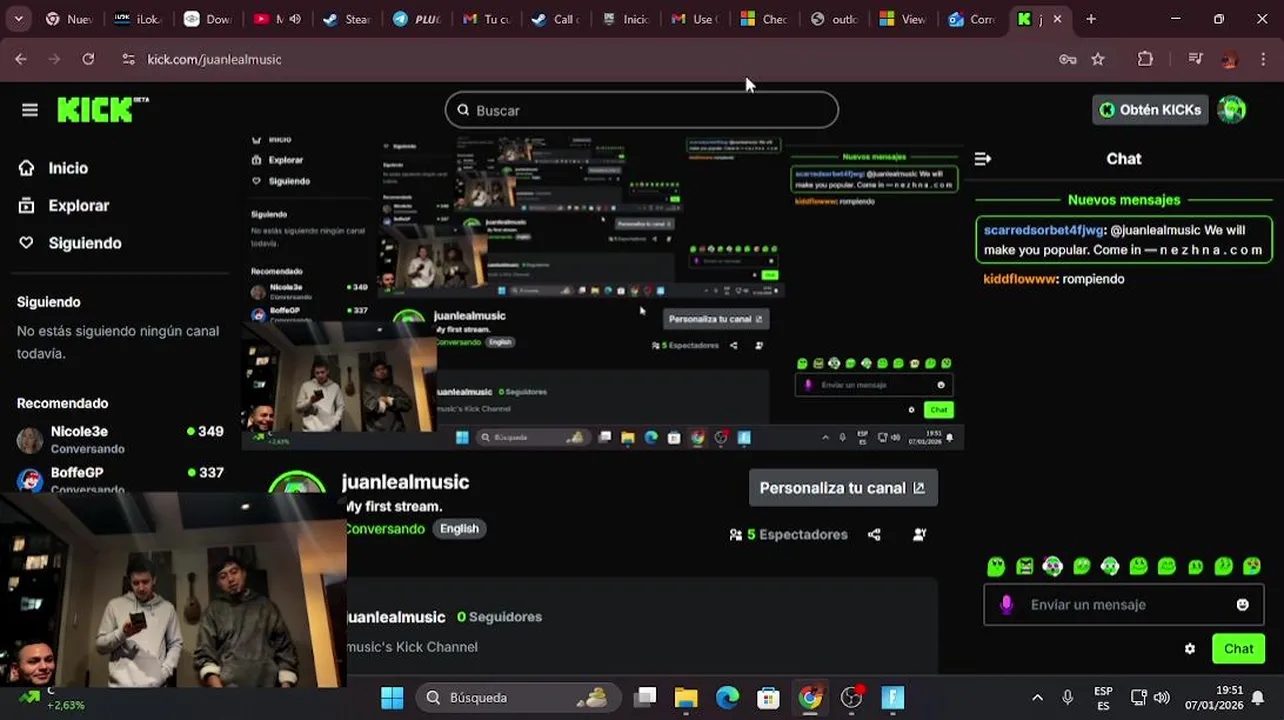The width and height of the screenshot is (1284, 720).
Task: Open volume control in system tray
Action: click(x=1161, y=697)
